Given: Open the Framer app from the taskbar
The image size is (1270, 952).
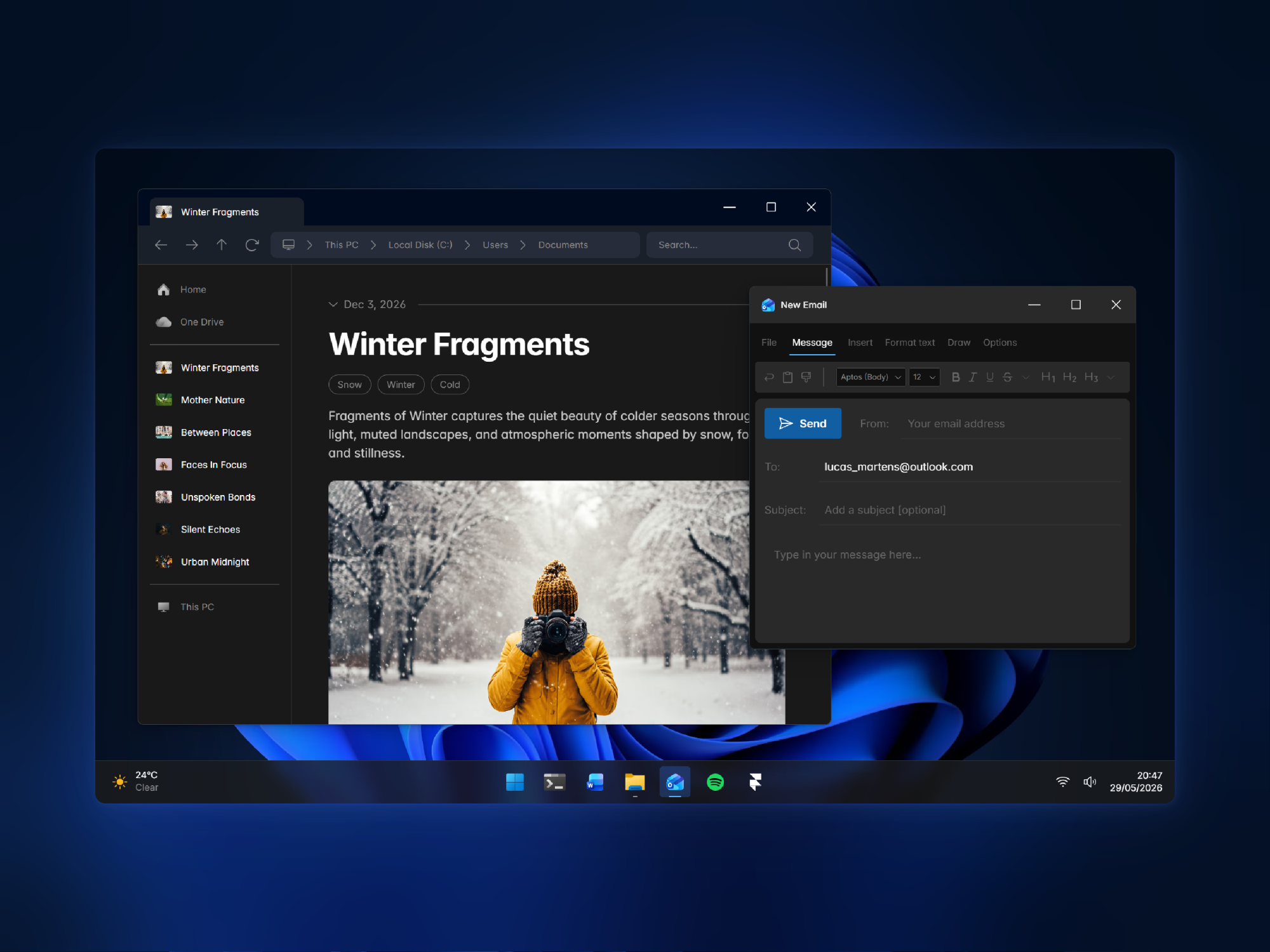Looking at the screenshot, I should click(755, 782).
